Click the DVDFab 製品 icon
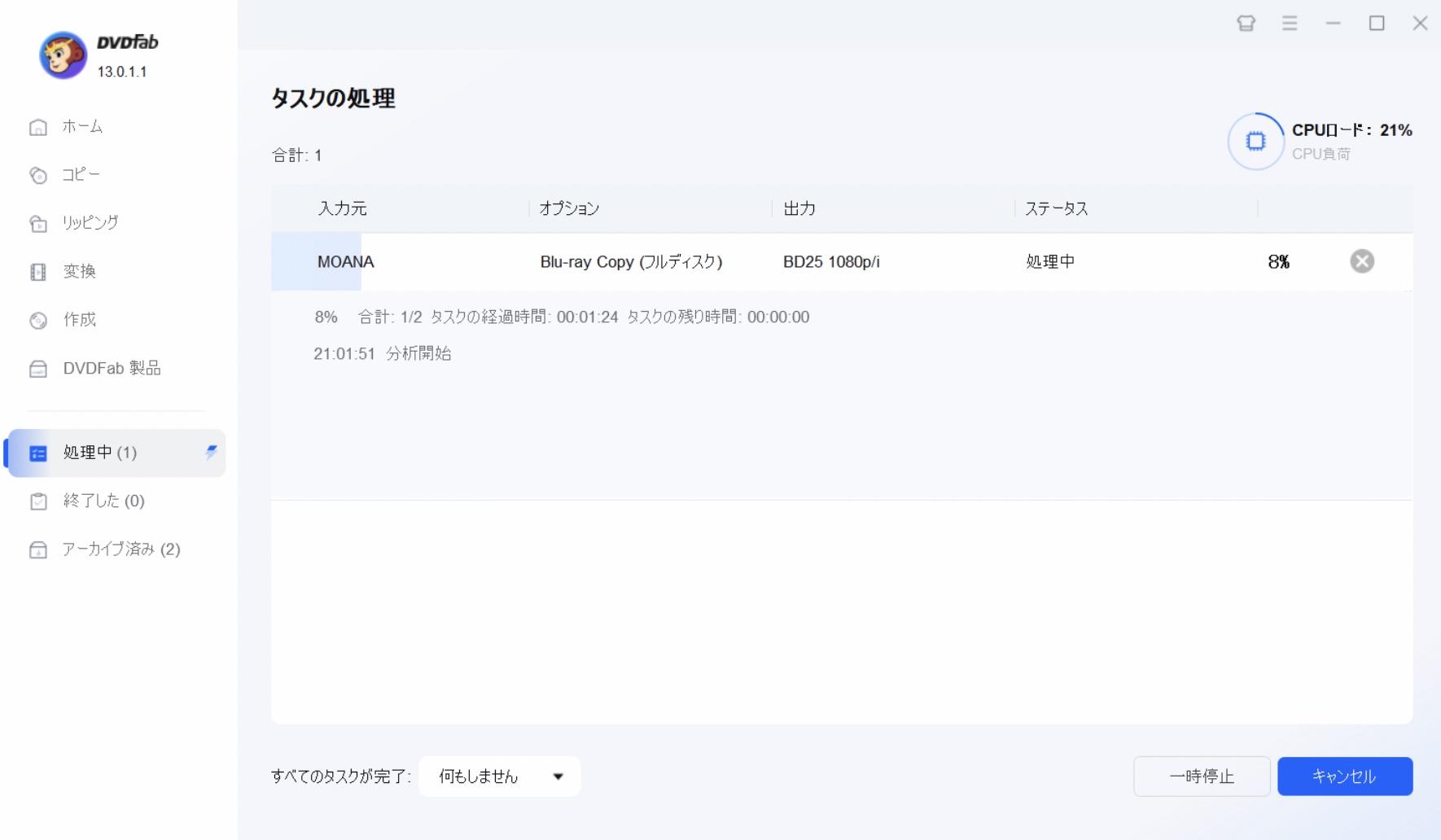The image size is (1441, 840). point(38,369)
